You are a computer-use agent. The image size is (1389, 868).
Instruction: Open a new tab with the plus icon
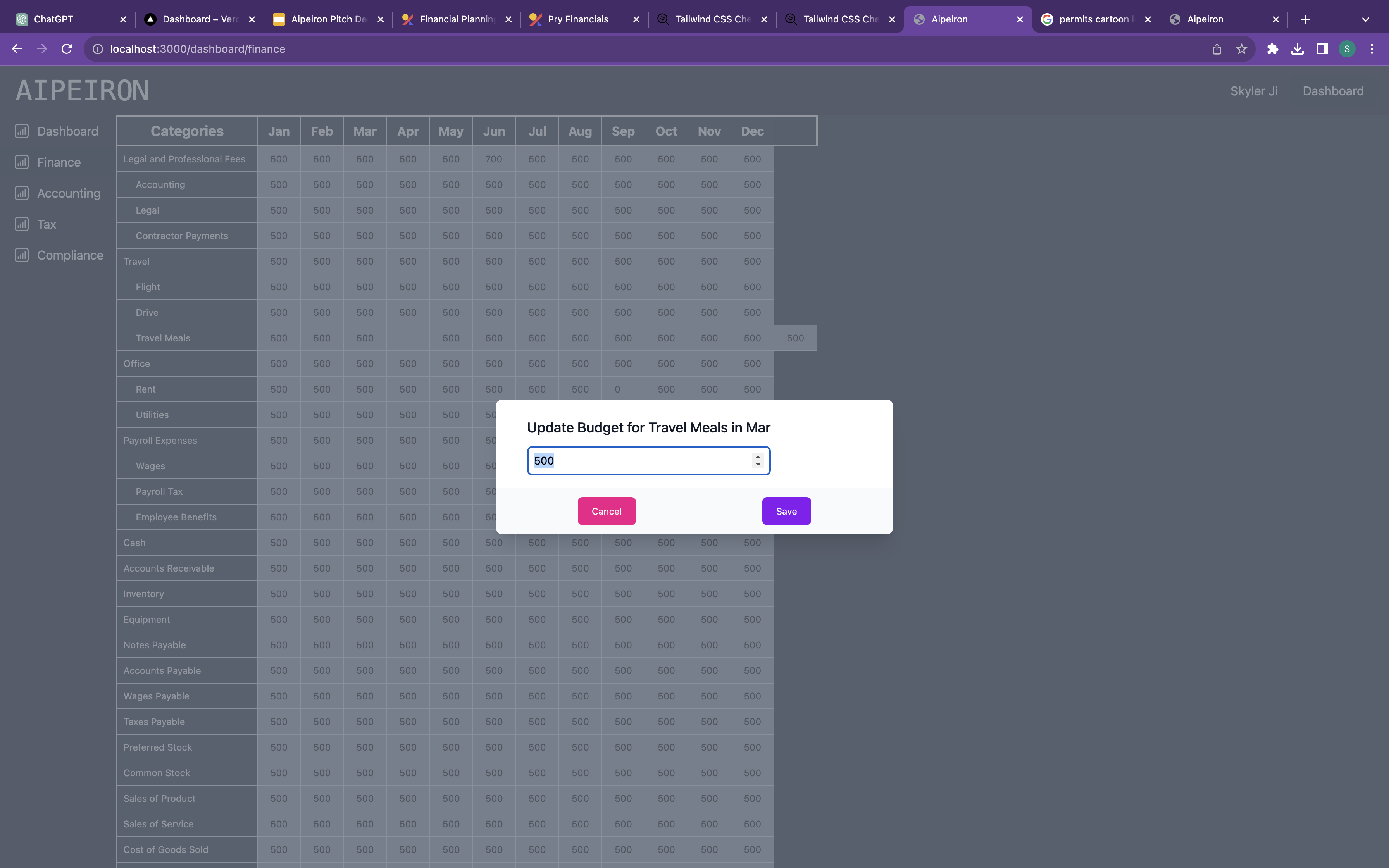(x=1305, y=19)
